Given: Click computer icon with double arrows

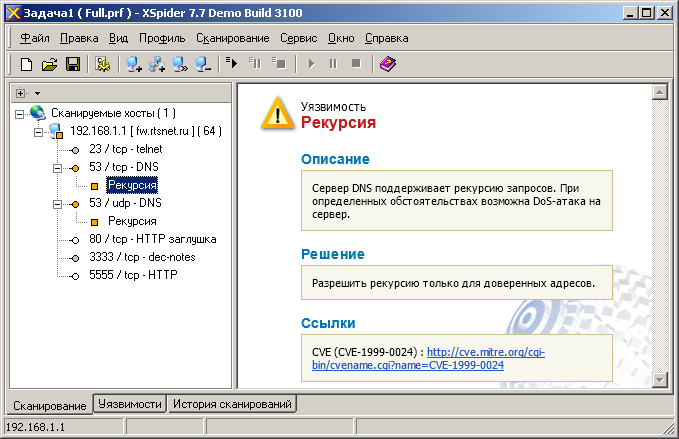Looking at the screenshot, I should point(180,65).
